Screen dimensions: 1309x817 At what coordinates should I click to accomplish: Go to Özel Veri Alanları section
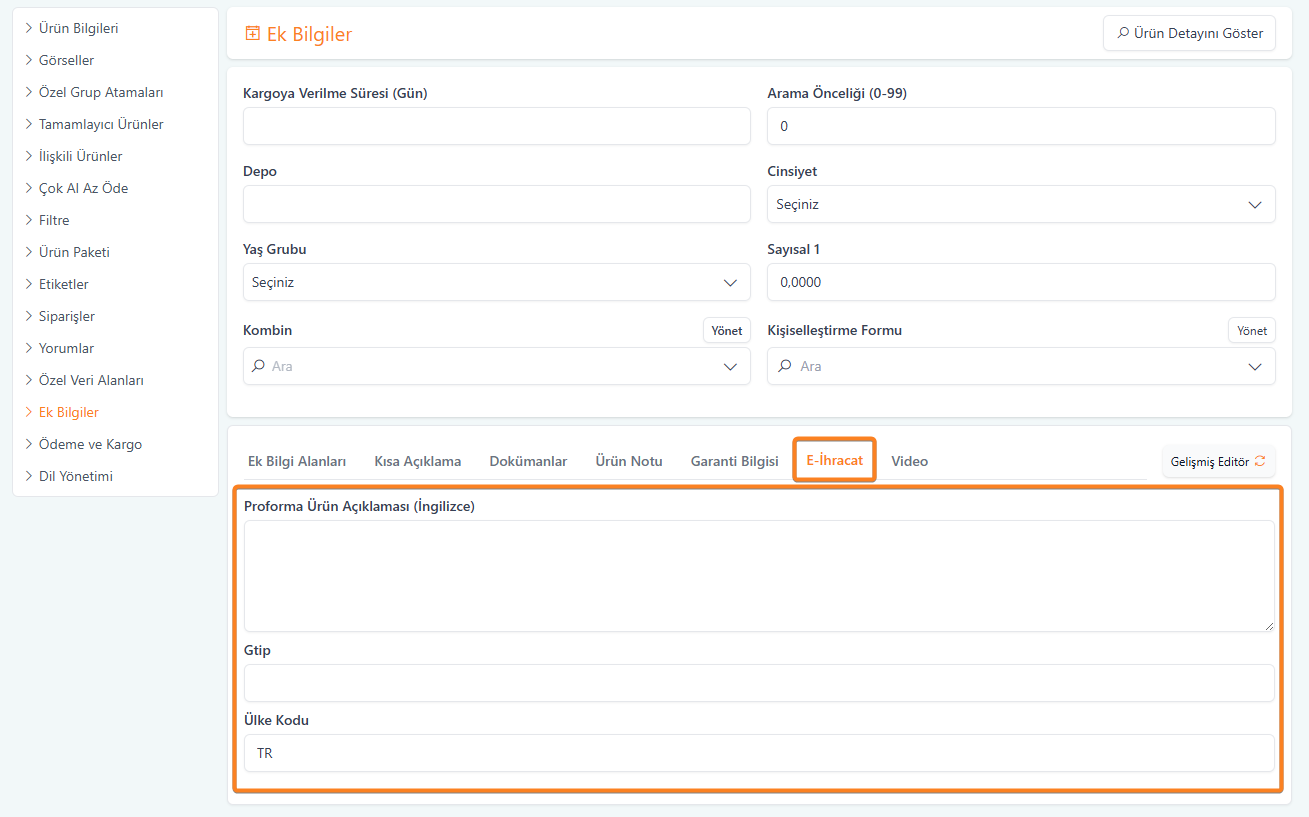click(91, 380)
